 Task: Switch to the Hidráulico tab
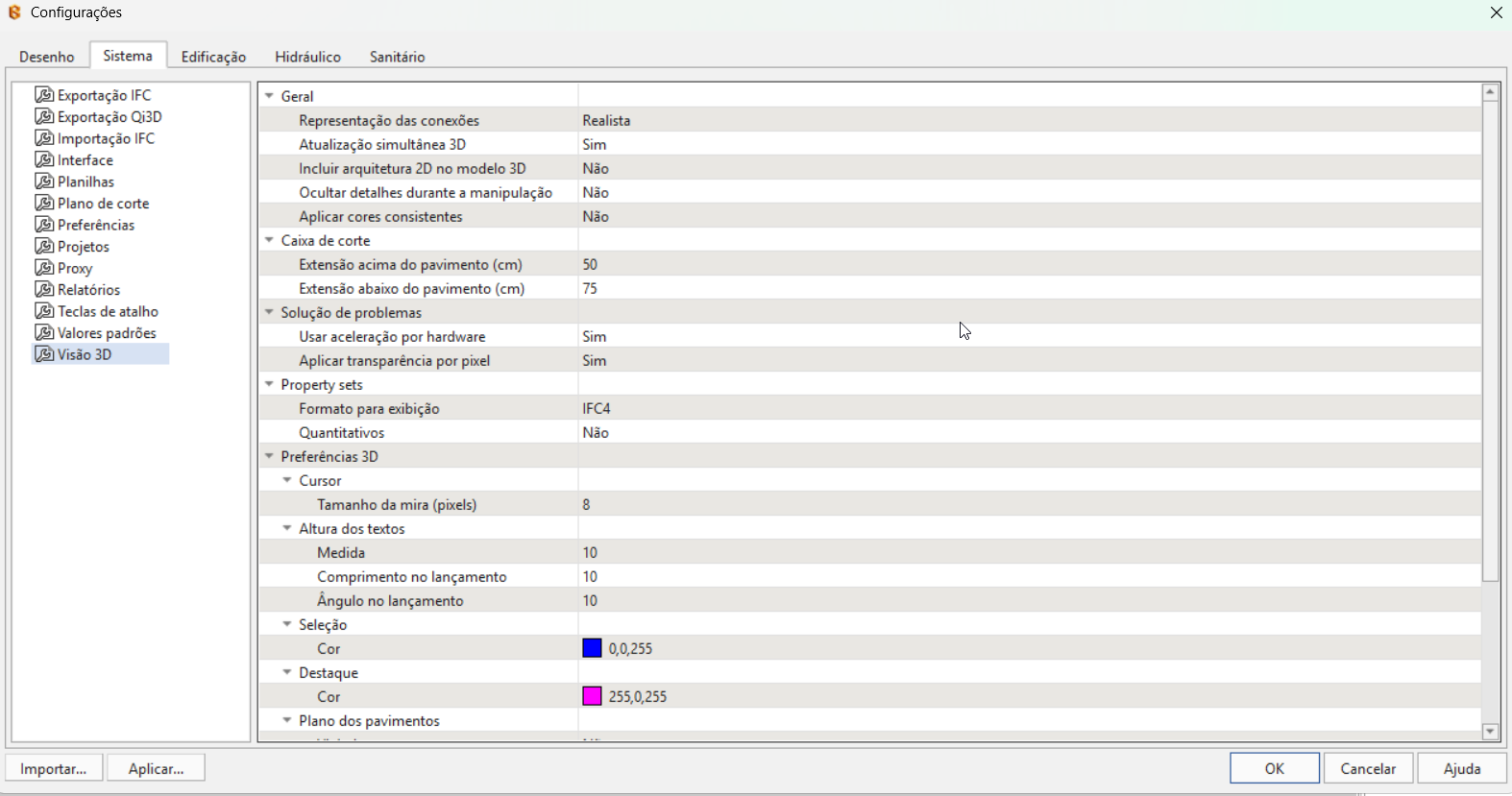click(x=307, y=57)
